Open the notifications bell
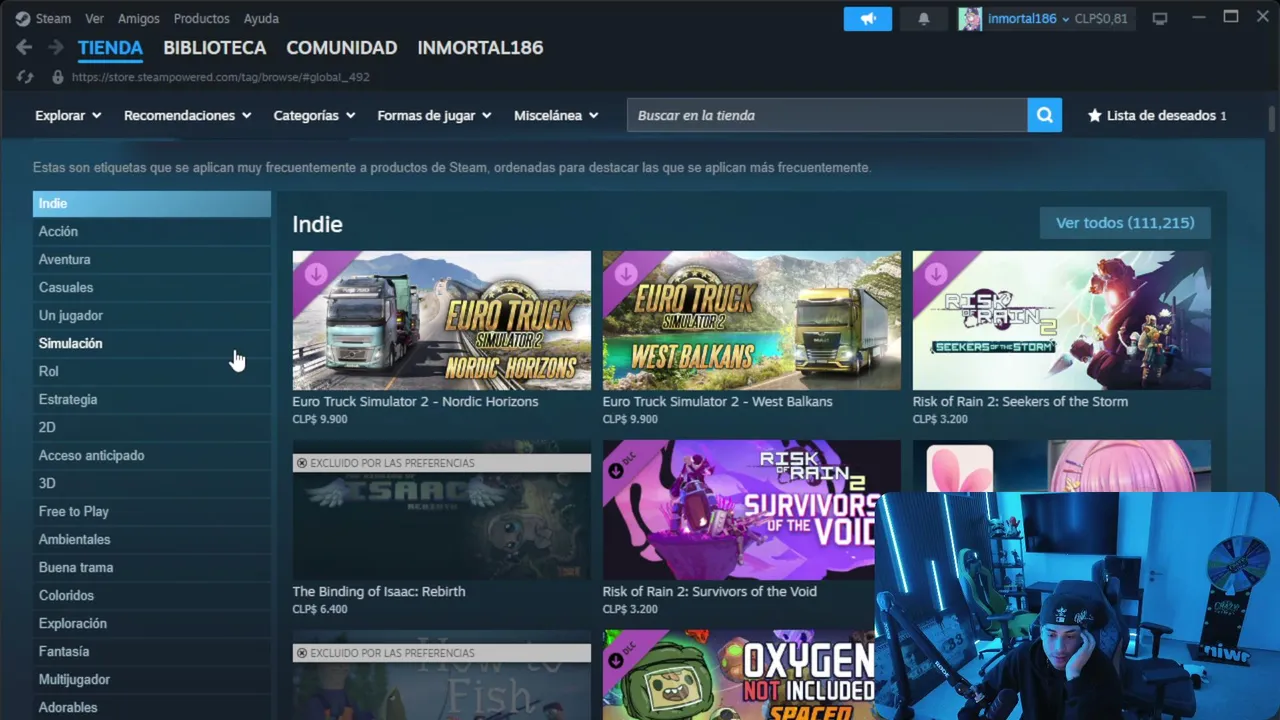 click(924, 19)
